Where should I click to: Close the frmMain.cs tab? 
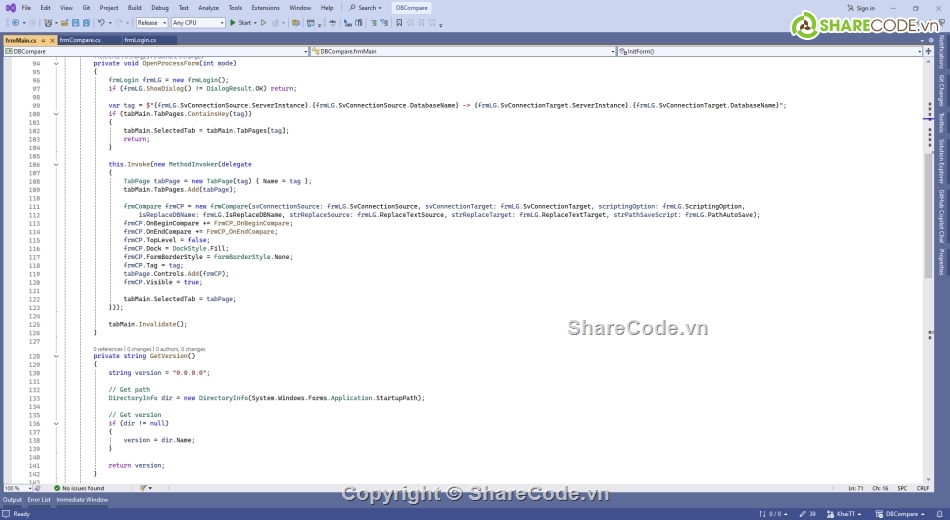pyautogui.click(x=52, y=40)
